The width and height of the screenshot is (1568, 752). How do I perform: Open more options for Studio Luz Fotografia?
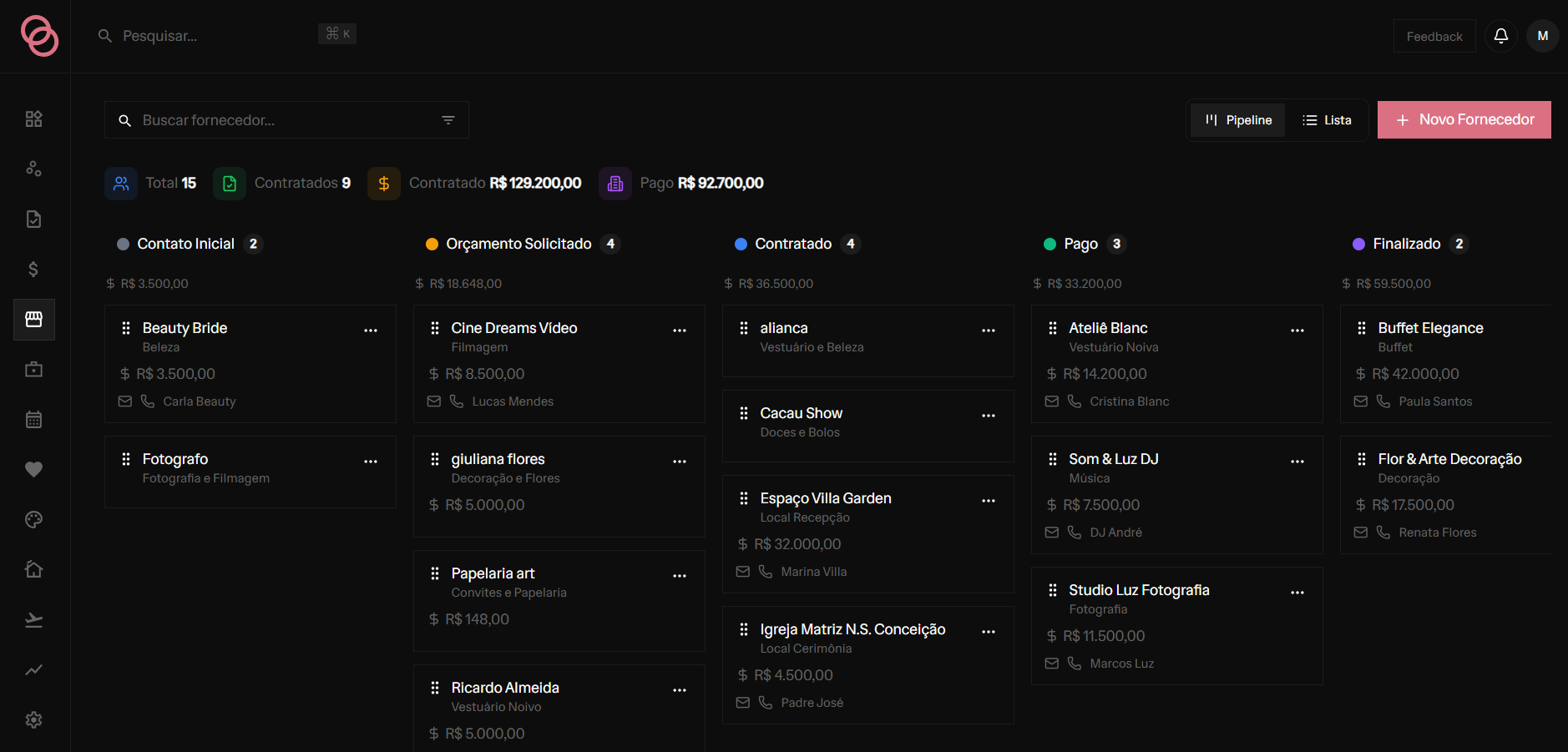[1297, 593]
